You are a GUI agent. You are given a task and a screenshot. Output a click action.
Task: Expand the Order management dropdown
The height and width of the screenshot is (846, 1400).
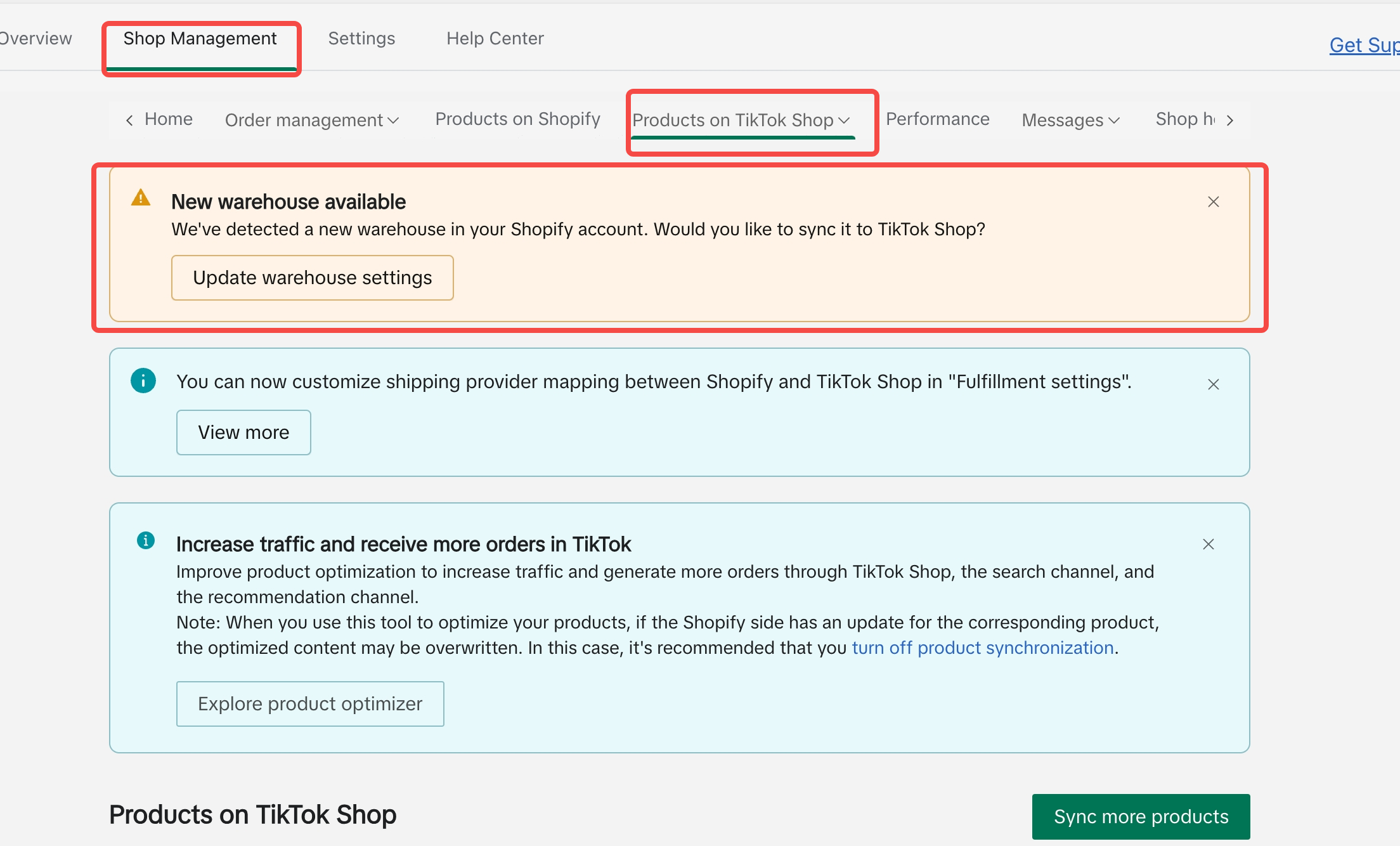point(311,120)
